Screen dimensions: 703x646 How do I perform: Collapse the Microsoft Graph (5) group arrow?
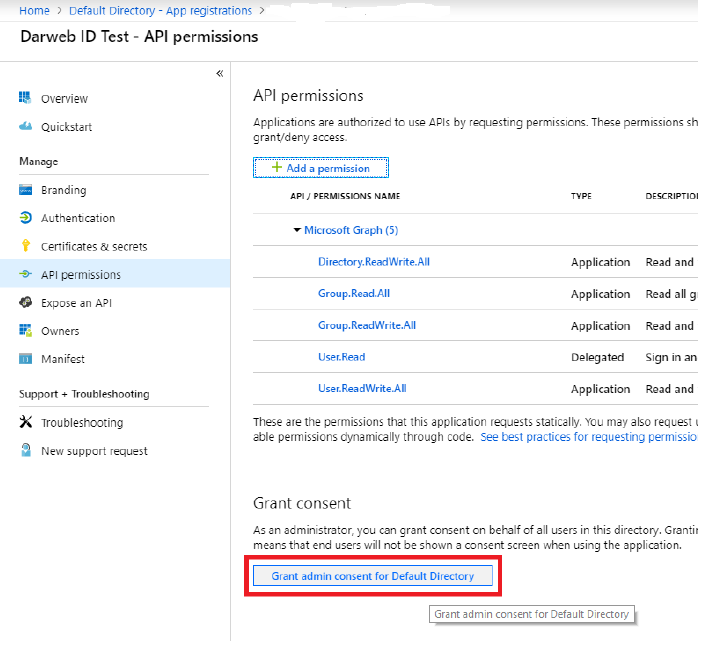pos(297,230)
